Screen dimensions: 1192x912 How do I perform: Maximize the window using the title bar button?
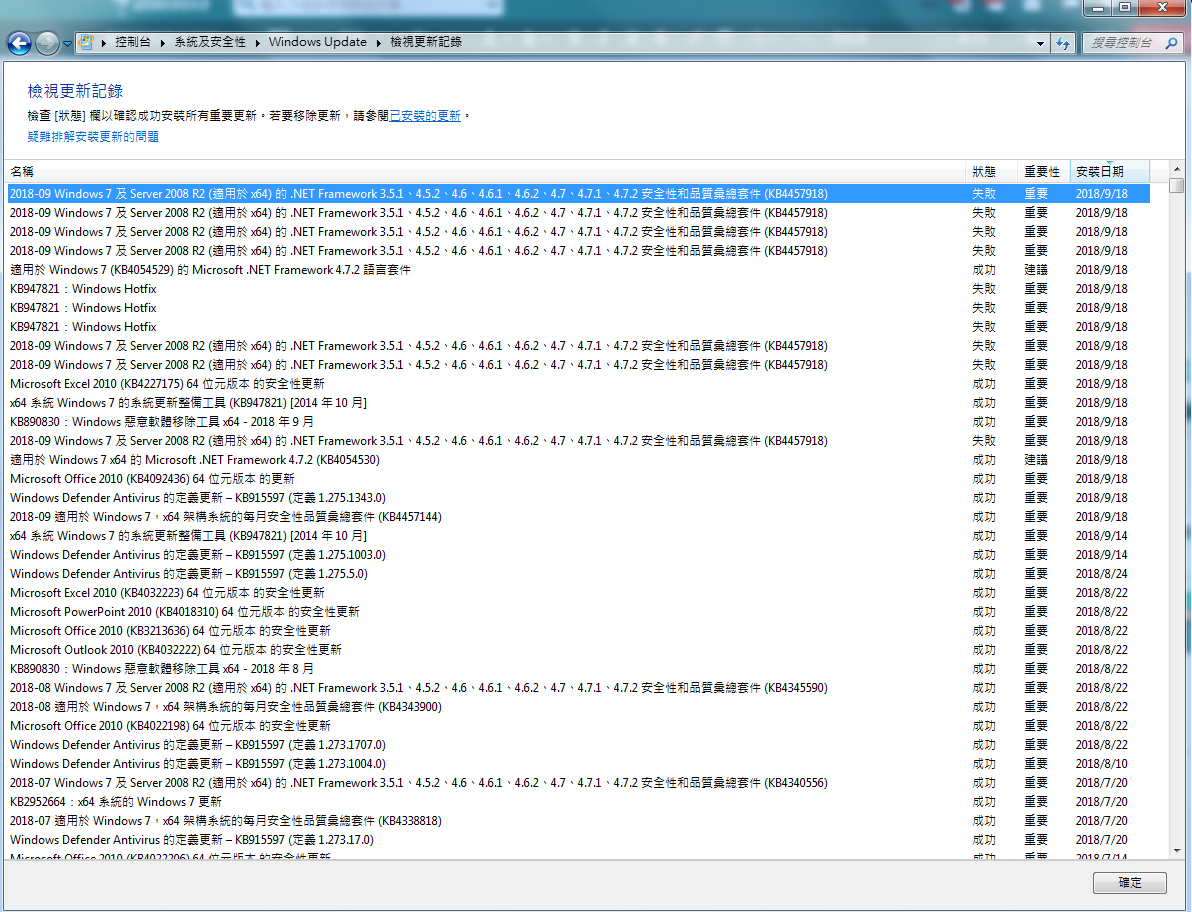coord(1125,8)
